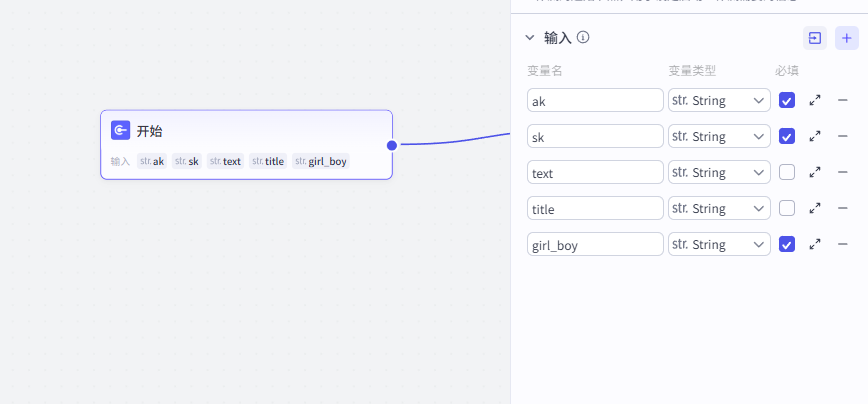Delete the girl_boy variable row
Image resolution: width=868 pixels, height=404 pixels.
coord(843,244)
